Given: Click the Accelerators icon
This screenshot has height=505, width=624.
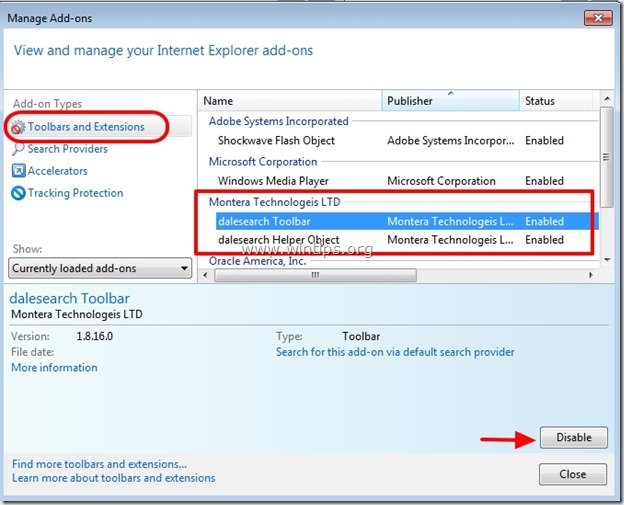Looking at the screenshot, I should tap(18, 171).
